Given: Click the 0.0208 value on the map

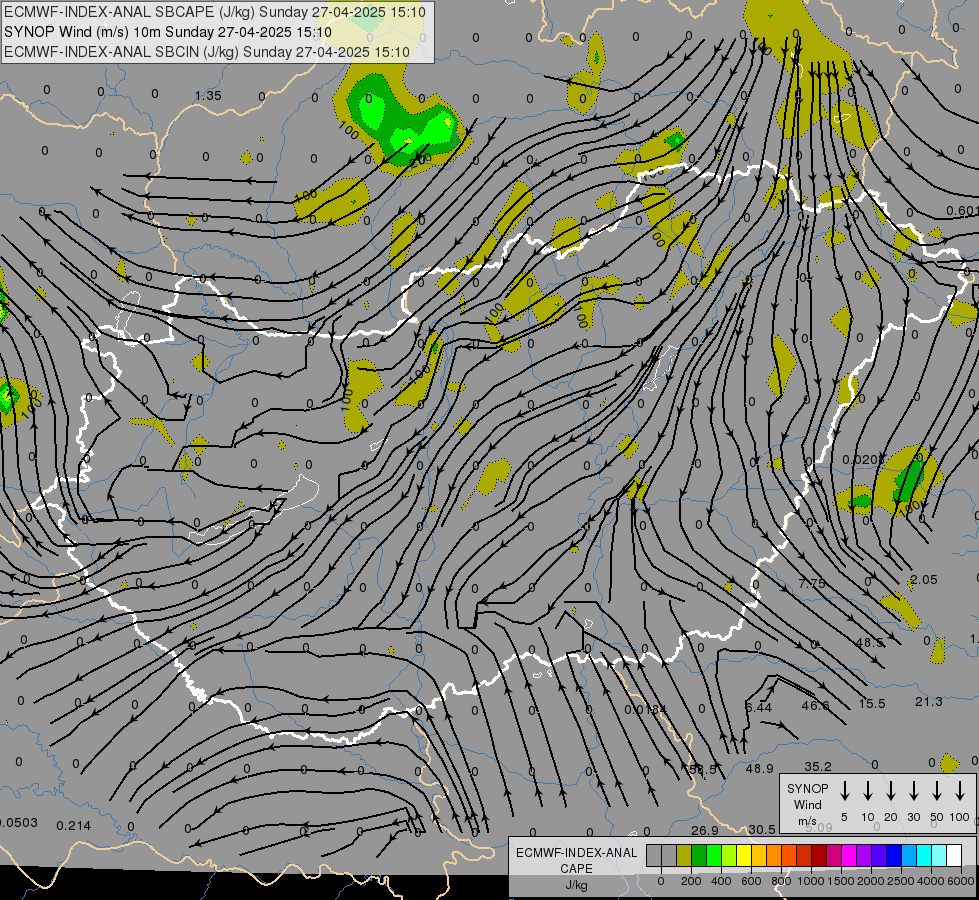Looking at the screenshot, I should 863,460.
